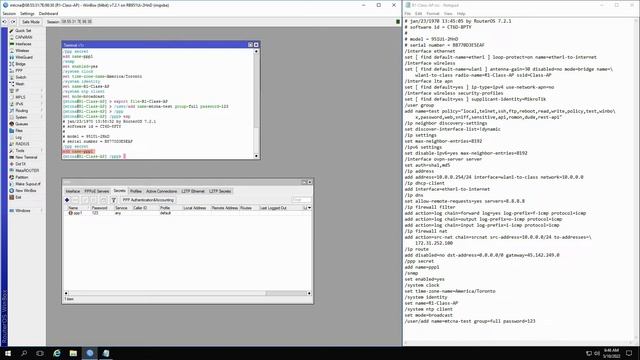Open the filter funnel in PPP window
The height and width of the screenshot is (360, 640).
click(x=113, y=200)
